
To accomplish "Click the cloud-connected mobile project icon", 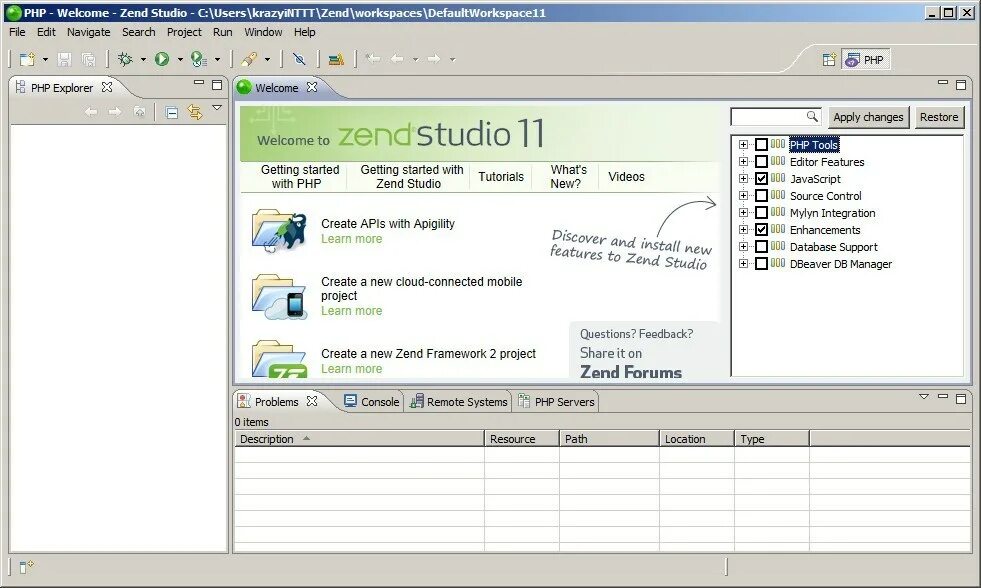I will pos(279,297).
